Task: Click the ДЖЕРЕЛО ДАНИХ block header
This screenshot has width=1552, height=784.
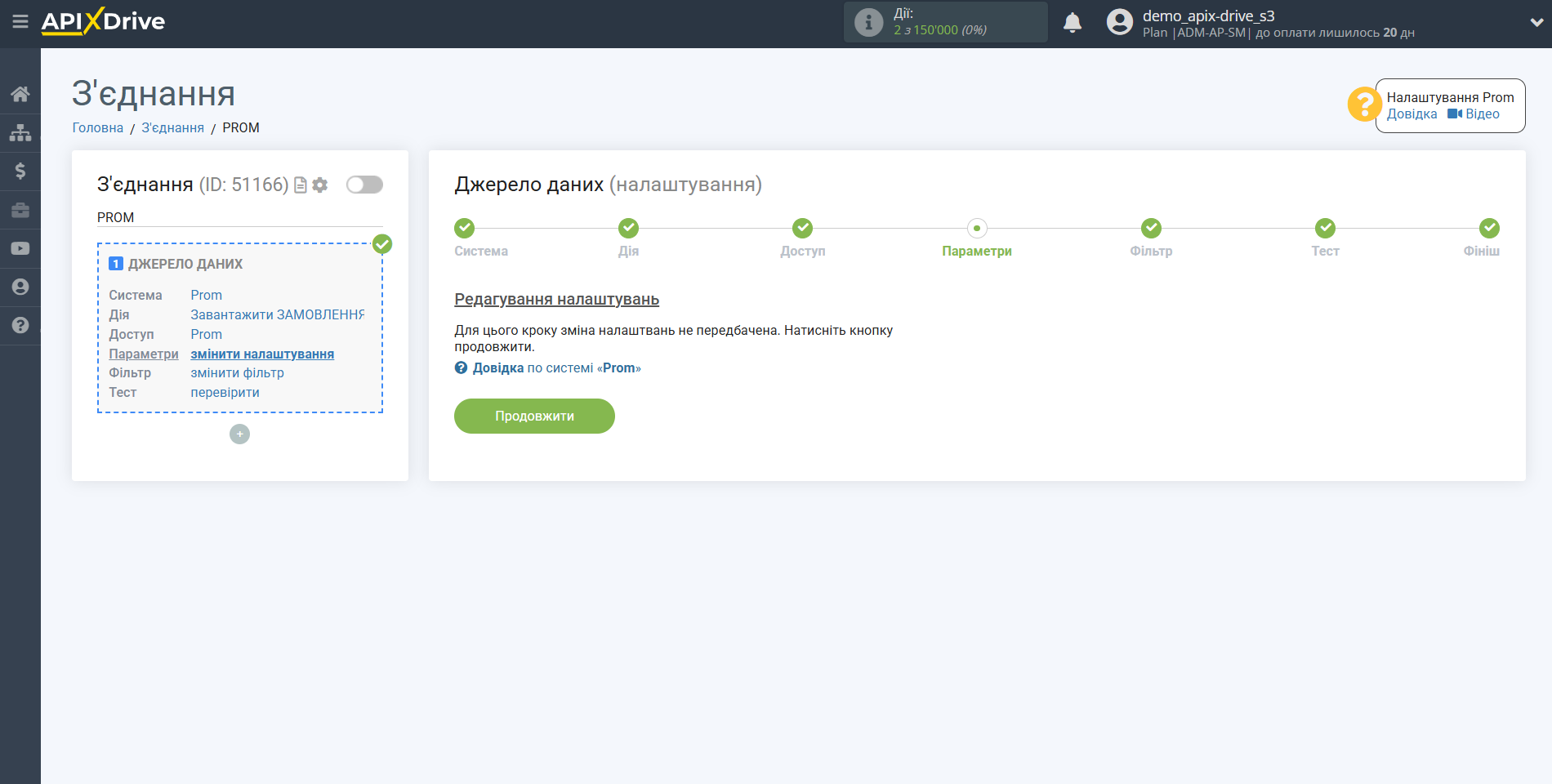Action: [x=185, y=265]
